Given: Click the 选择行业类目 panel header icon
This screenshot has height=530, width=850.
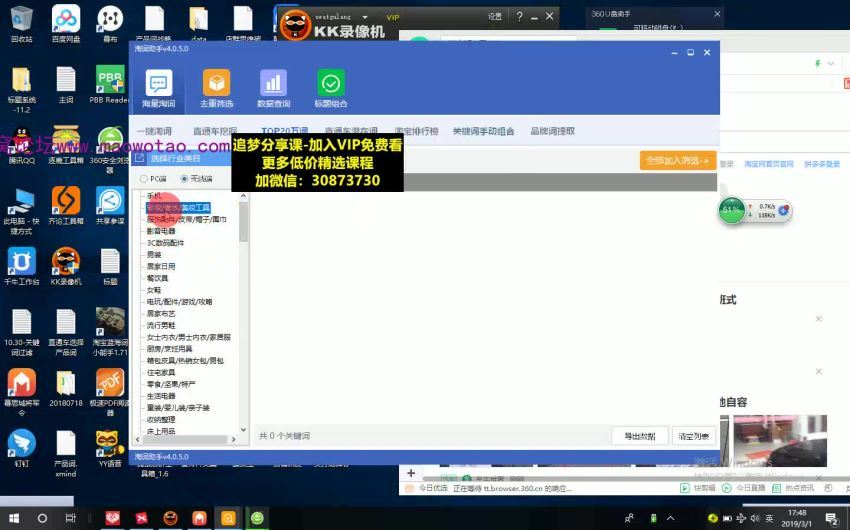Looking at the screenshot, I should tap(139, 158).
